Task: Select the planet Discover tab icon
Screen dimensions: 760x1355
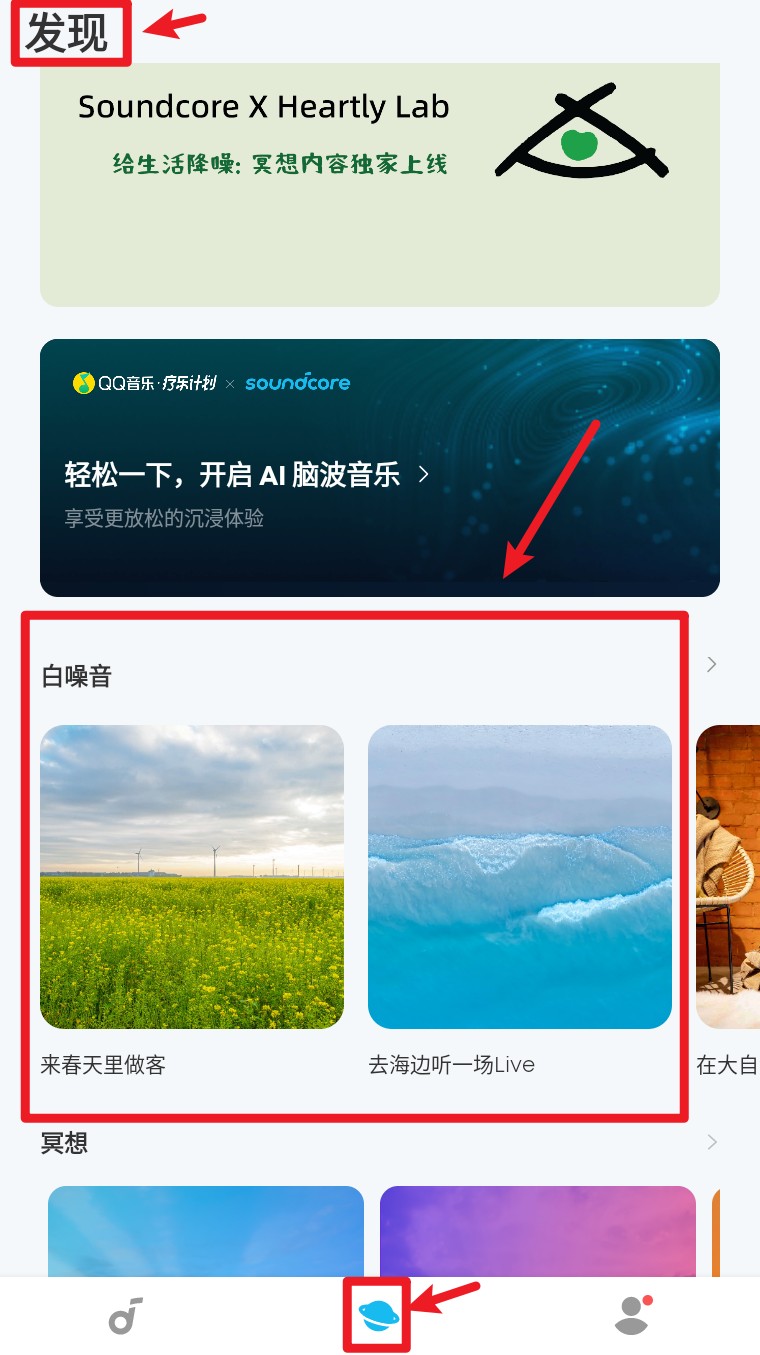Action: point(379,1316)
